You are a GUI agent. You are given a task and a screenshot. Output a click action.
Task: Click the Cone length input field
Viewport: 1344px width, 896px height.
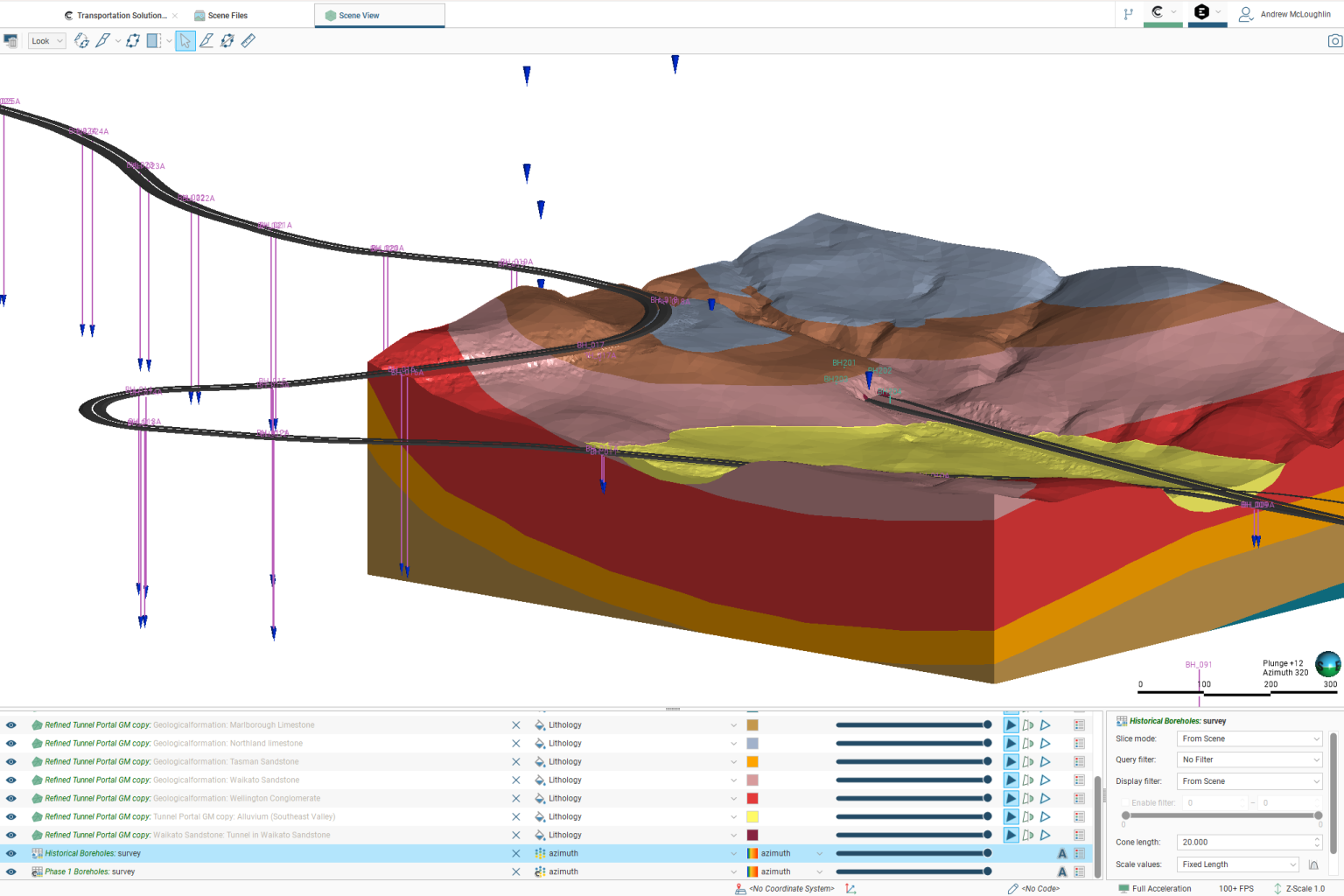(x=1242, y=841)
